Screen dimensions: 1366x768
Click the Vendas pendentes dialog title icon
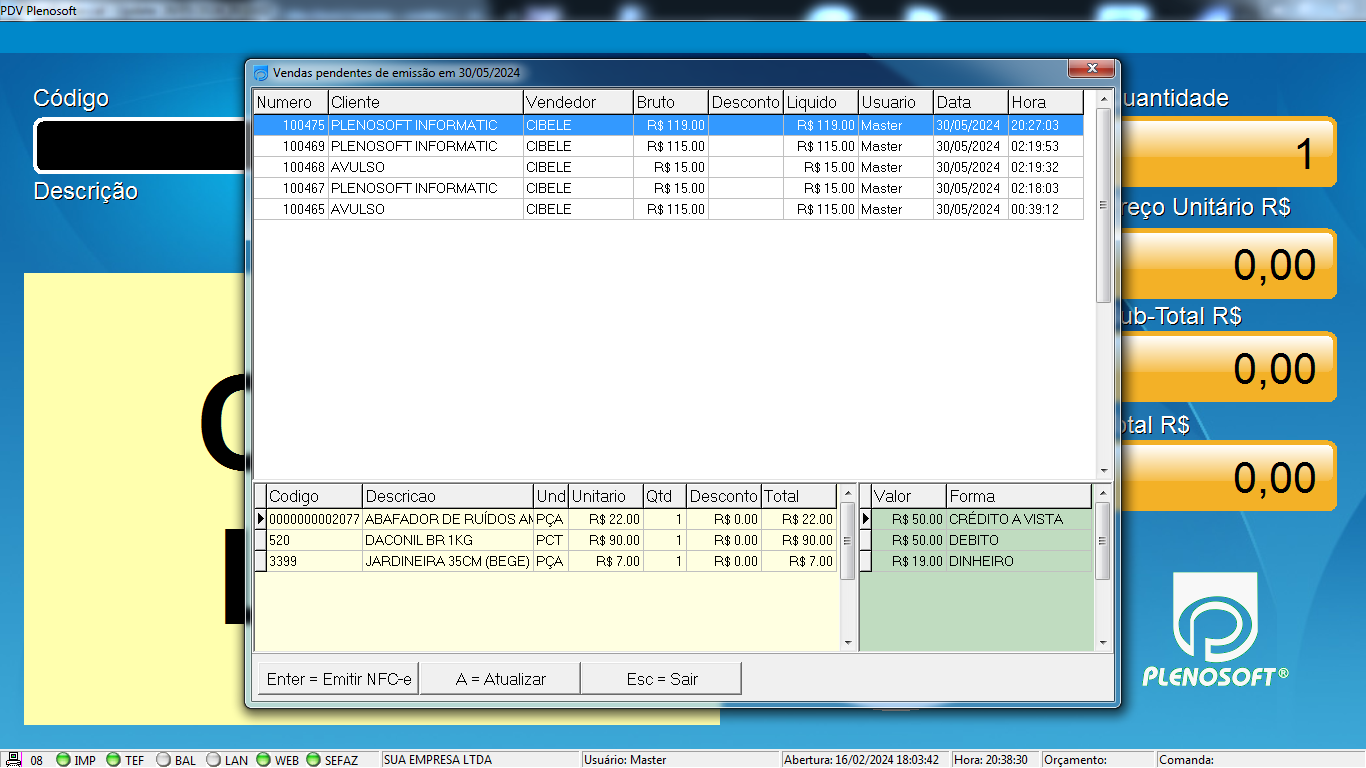pyautogui.click(x=261, y=73)
